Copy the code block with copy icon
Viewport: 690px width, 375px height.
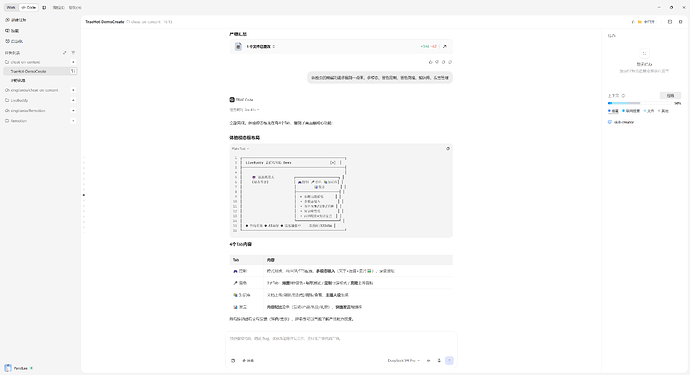pyautogui.click(x=448, y=149)
